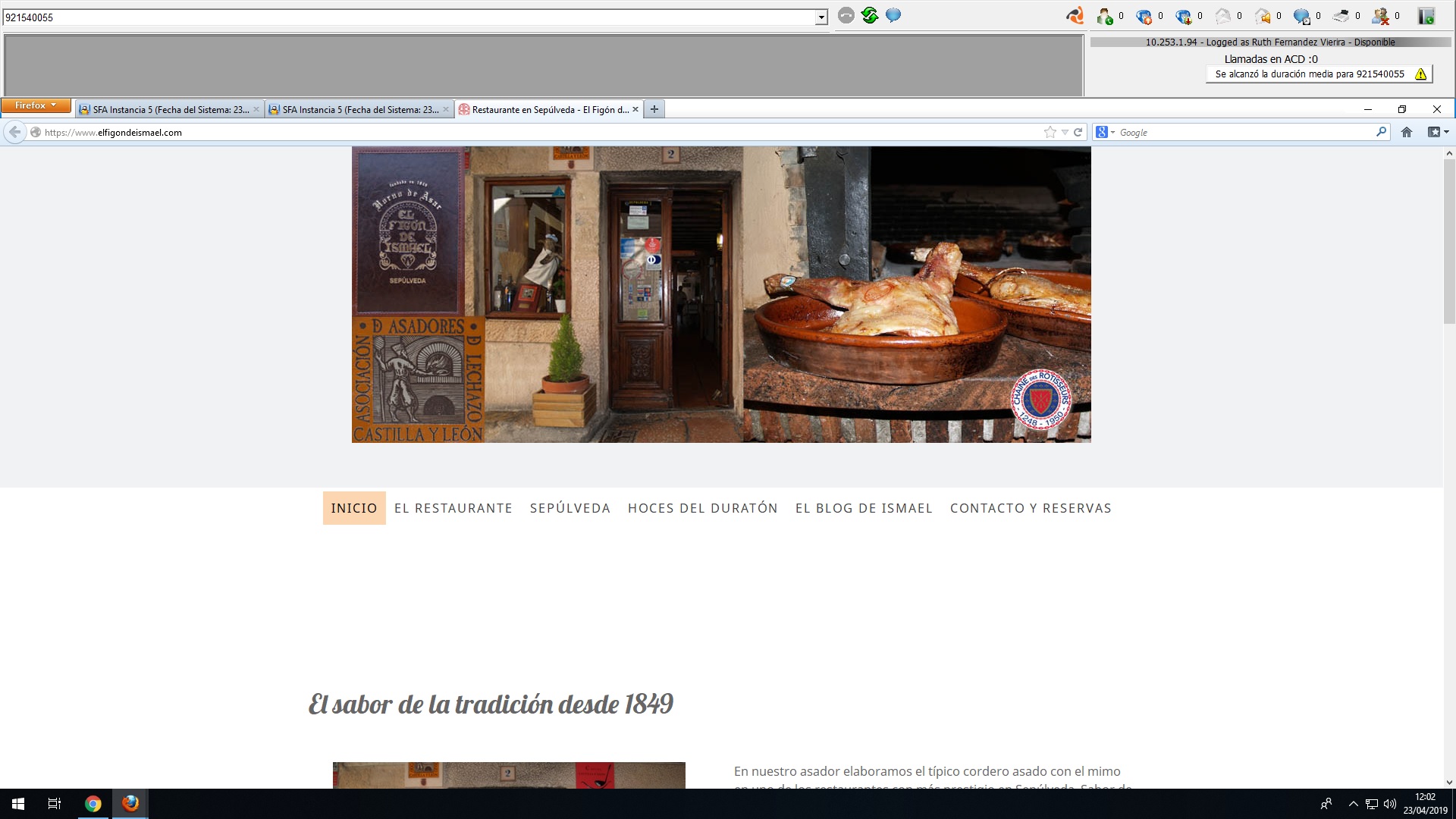
Task: Click the green refresh arrows icon
Action: [x=868, y=14]
